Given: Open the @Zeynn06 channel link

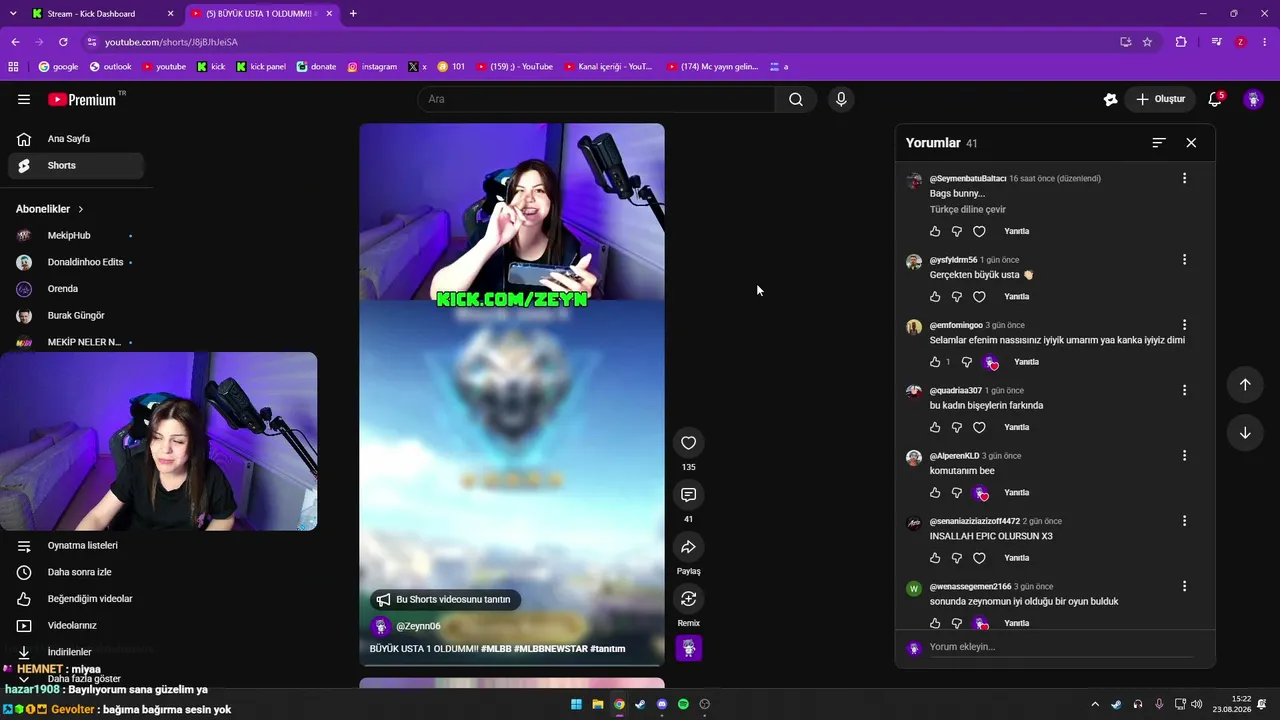Looking at the screenshot, I should [418, 626].
